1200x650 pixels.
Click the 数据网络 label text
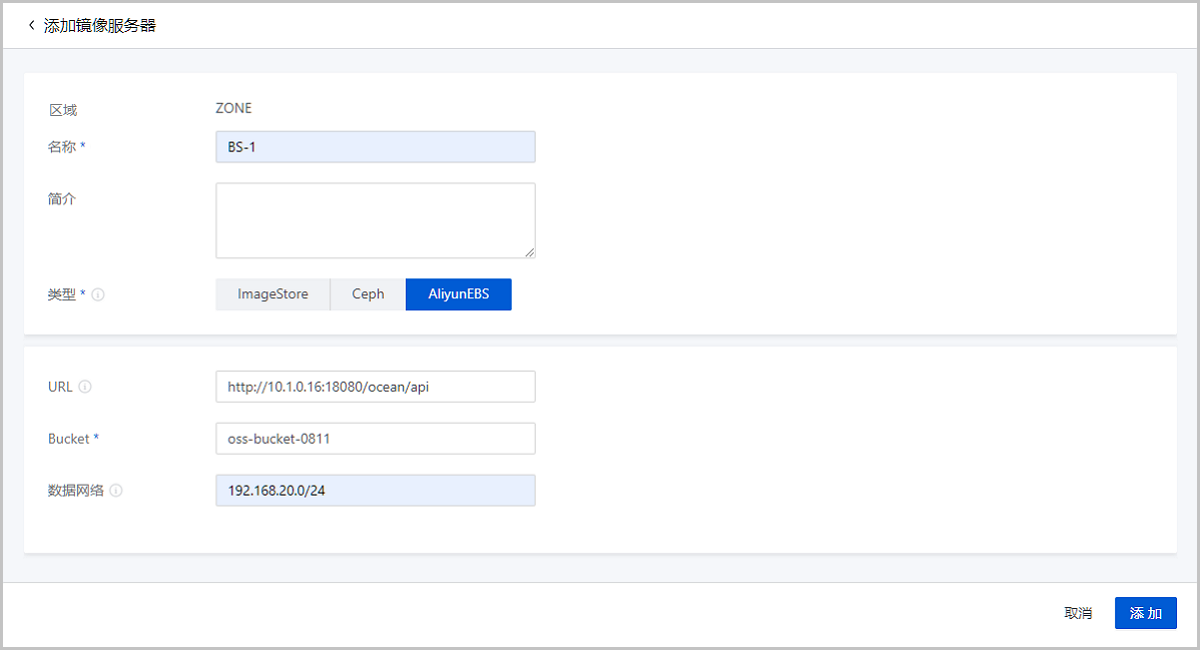point(76,491)
